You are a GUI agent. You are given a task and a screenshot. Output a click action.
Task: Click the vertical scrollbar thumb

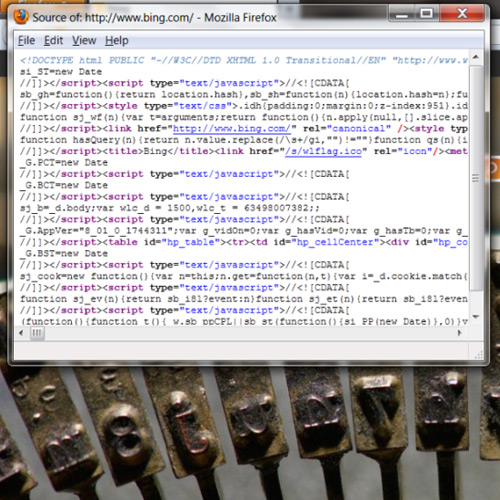tap(476, 178)
